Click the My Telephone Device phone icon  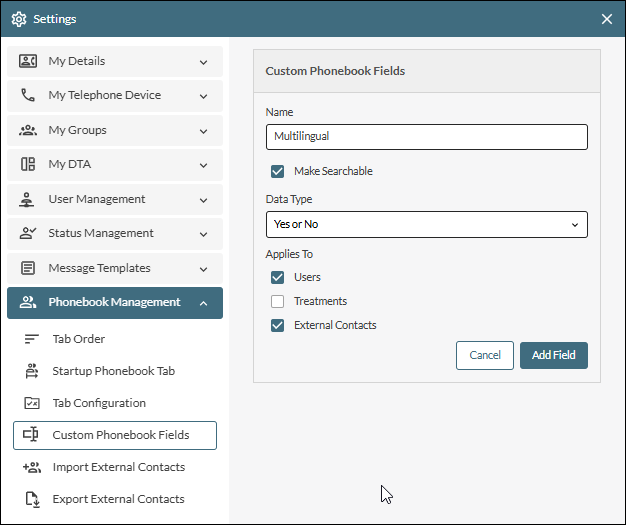28,96
